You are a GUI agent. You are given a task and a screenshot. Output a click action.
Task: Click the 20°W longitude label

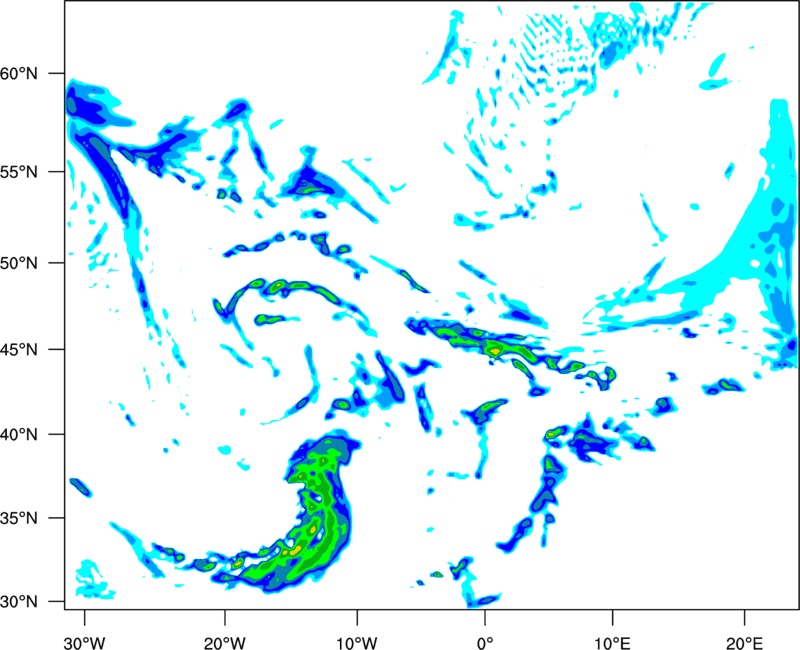225,643
